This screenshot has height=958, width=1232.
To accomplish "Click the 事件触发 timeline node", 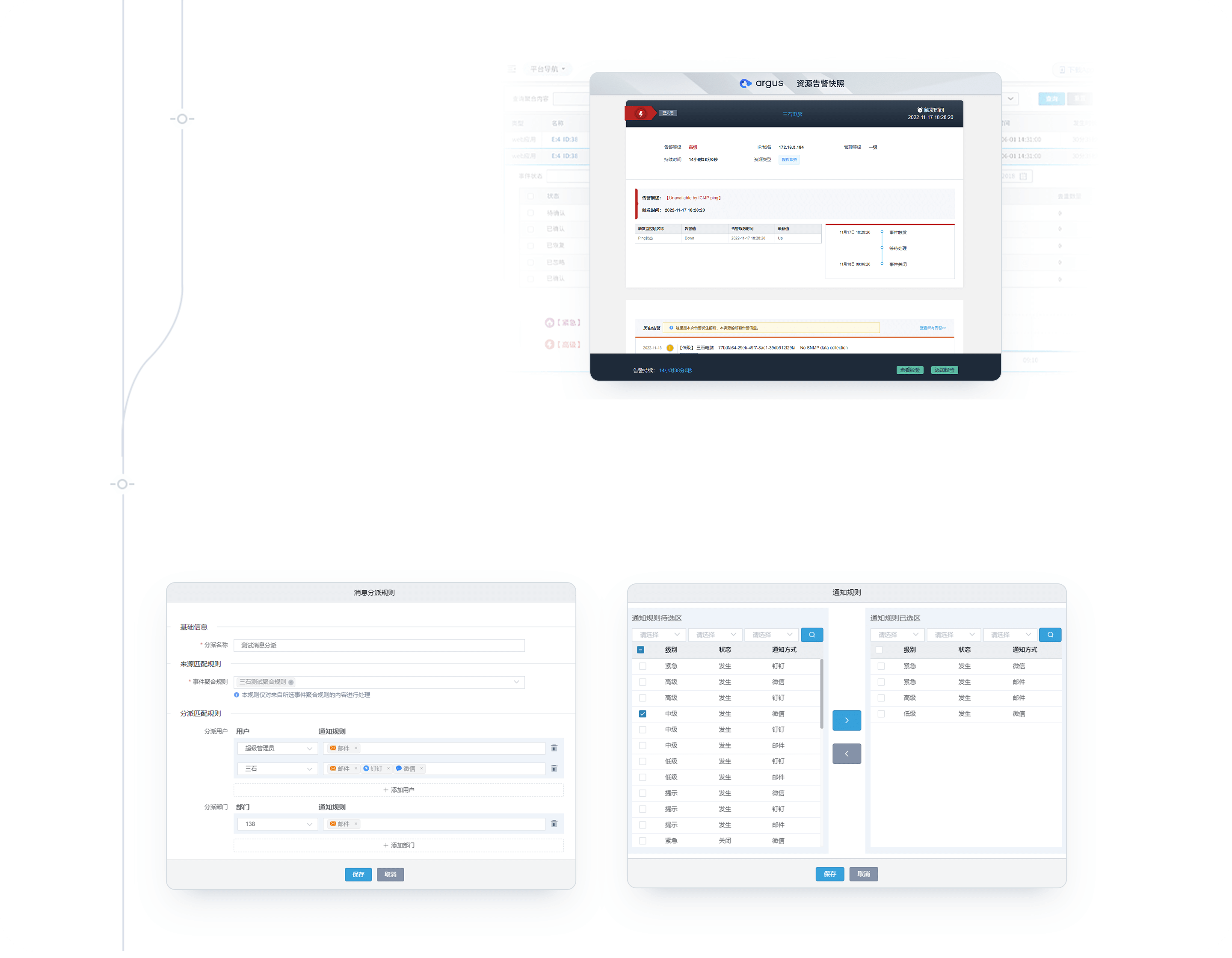I will click(x=882, y=232).
